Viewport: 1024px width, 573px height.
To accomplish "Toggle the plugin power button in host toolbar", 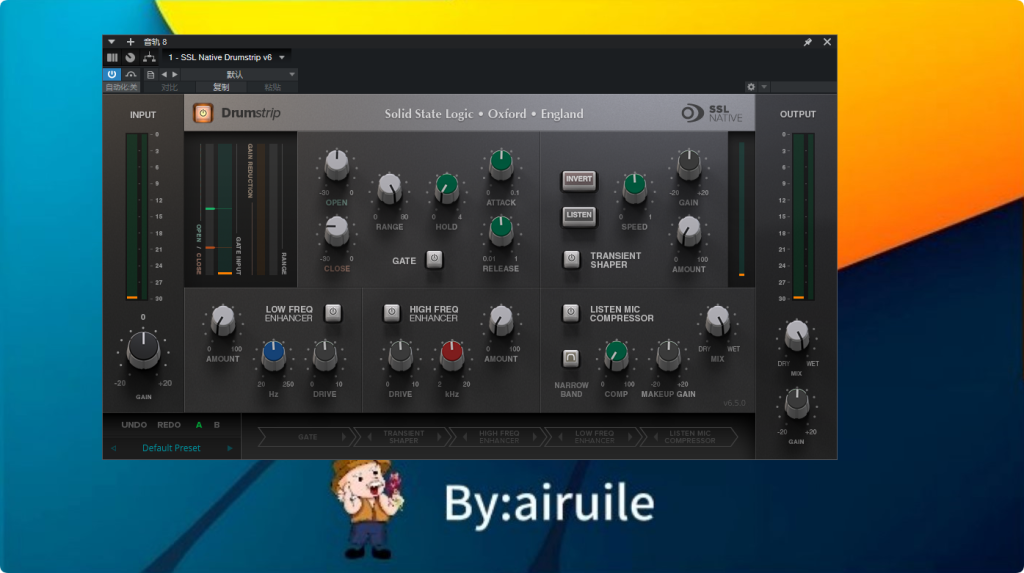I will [112, 74].
